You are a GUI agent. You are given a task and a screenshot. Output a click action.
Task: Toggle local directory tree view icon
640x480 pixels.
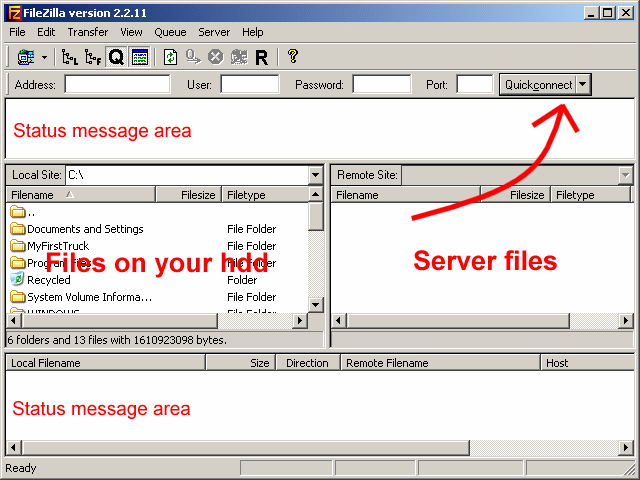pyautogui.click(x=70, y=58)
